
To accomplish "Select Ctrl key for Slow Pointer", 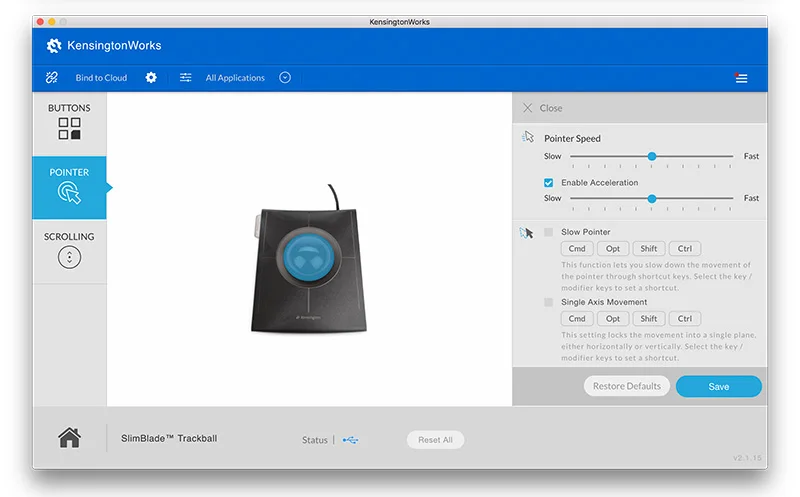I will pyautogui.click(x=685, y=248).
